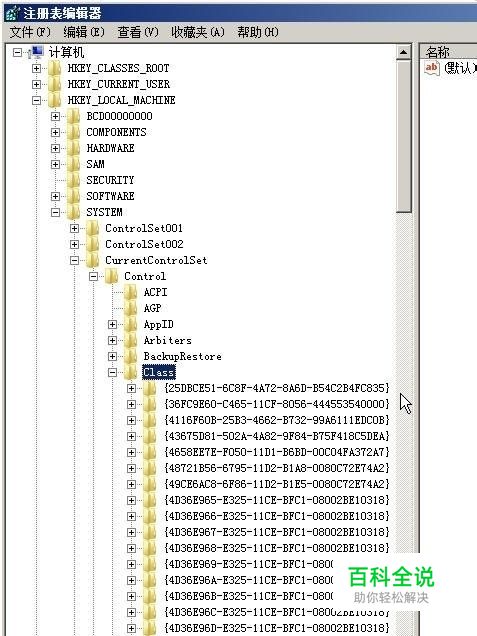
Task: Expand the BCD00000000 key
Action: click(56, 116)
